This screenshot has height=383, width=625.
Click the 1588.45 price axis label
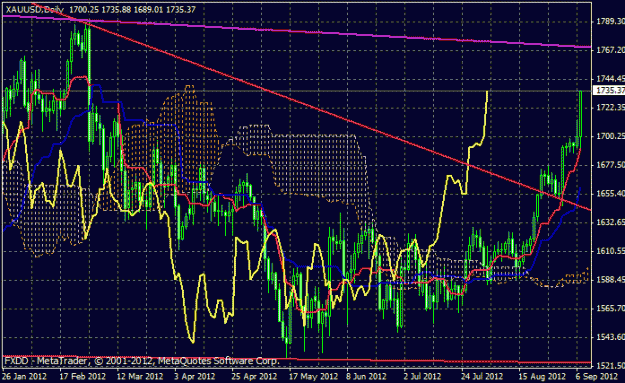click(x=610, y=279)
